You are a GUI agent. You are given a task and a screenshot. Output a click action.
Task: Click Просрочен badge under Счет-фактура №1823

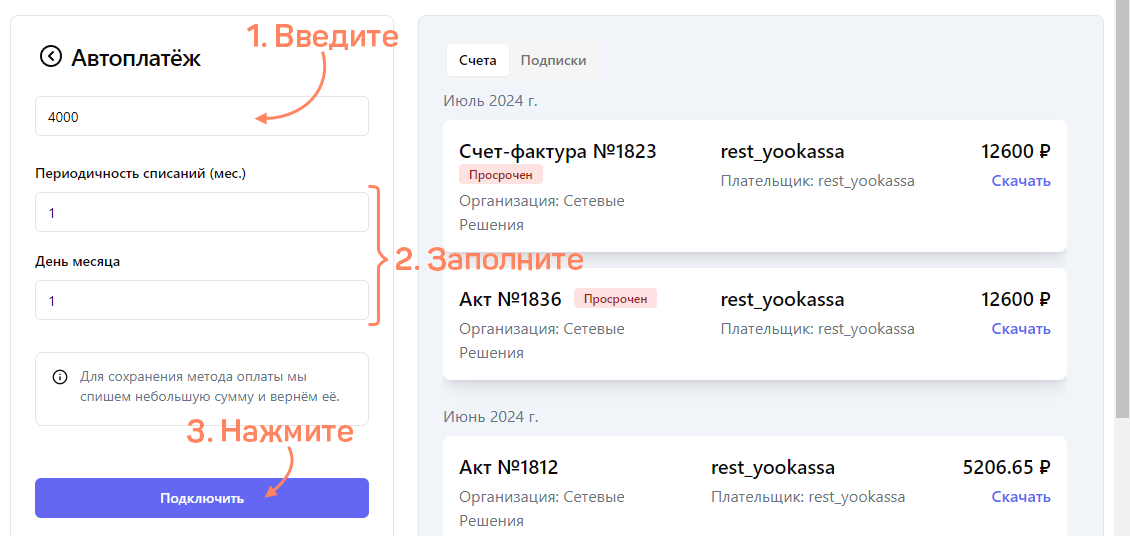pos(501,174)
